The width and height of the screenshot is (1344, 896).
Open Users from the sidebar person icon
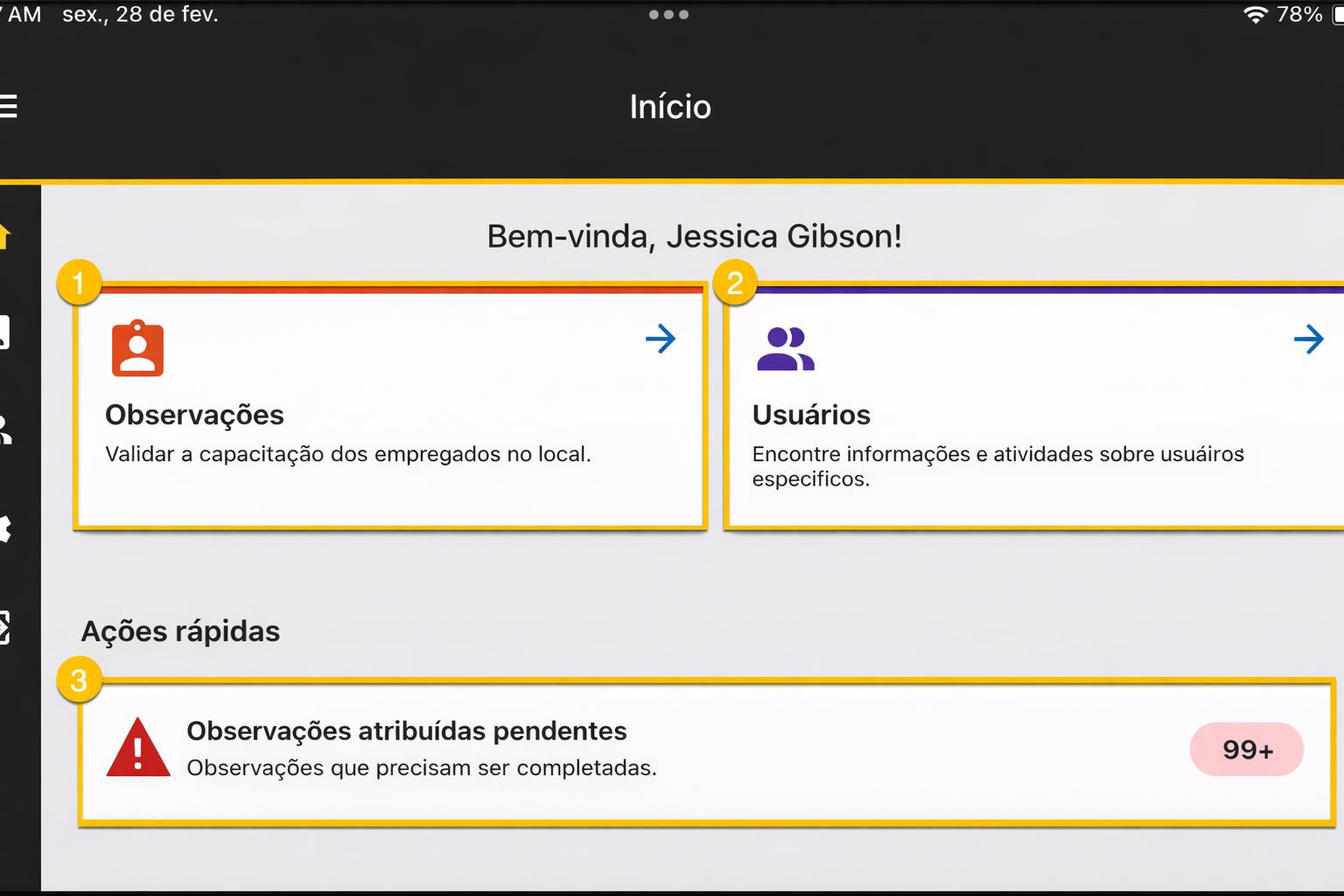pos(5,430)
